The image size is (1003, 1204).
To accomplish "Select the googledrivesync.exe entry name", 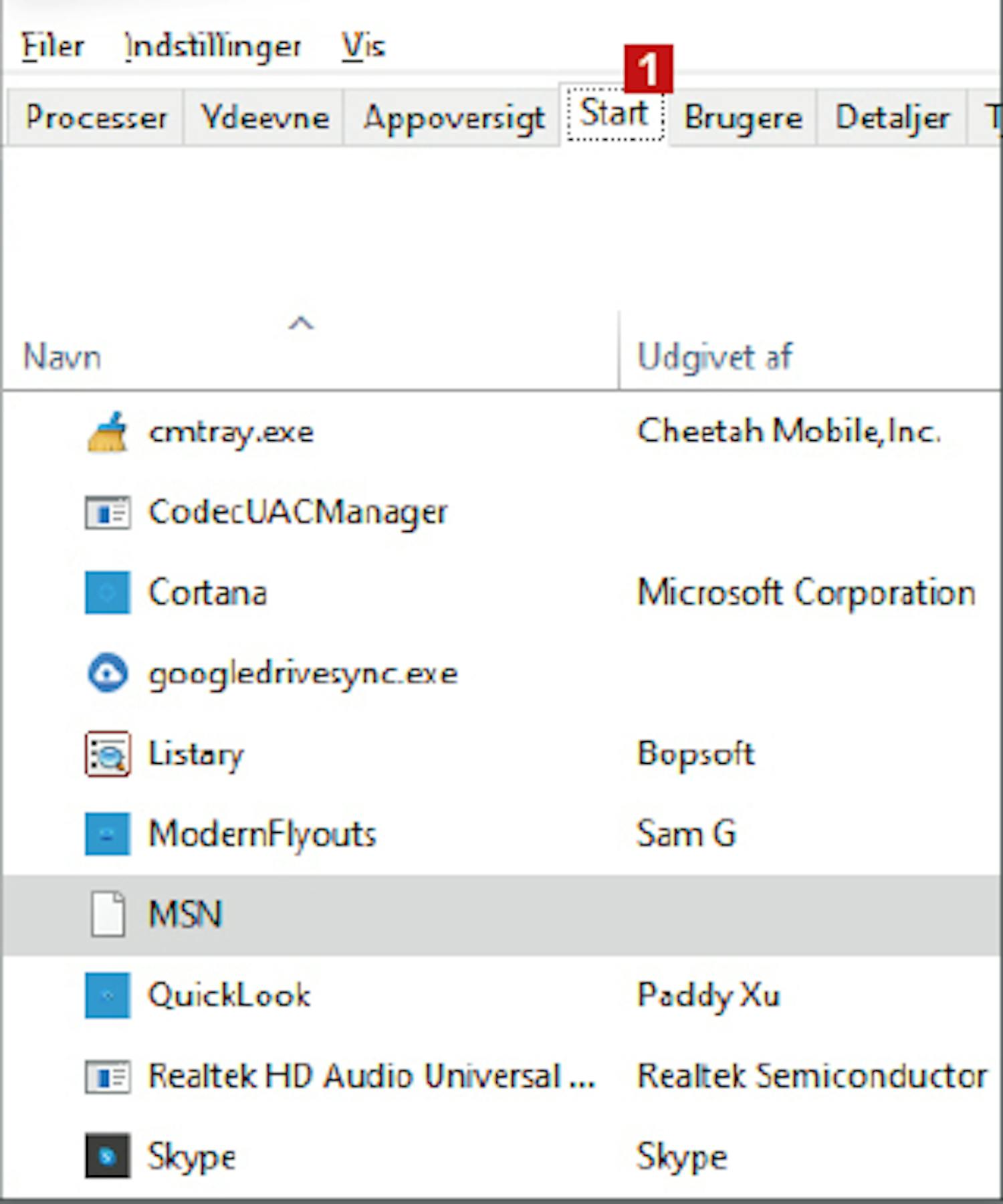I will pos(303,674).
